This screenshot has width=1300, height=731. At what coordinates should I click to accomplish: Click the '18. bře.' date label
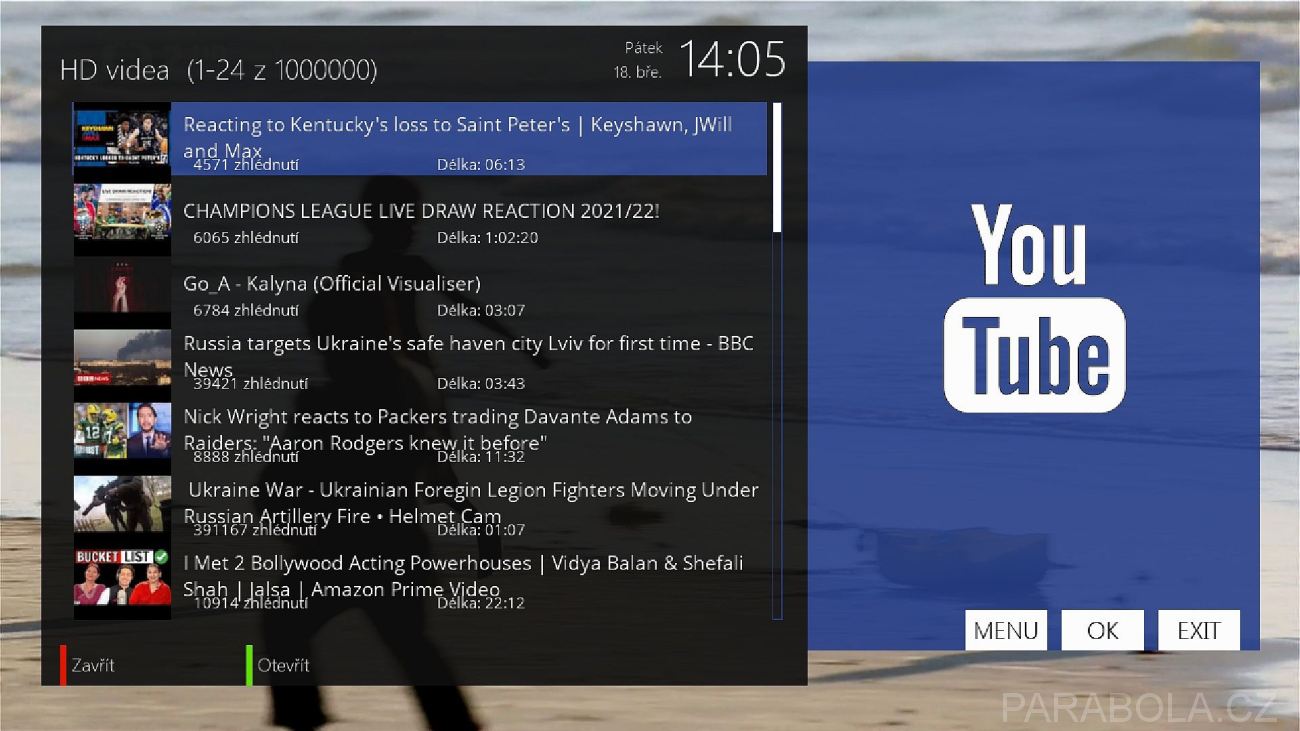pyautogui.click(x=638, y=73)
